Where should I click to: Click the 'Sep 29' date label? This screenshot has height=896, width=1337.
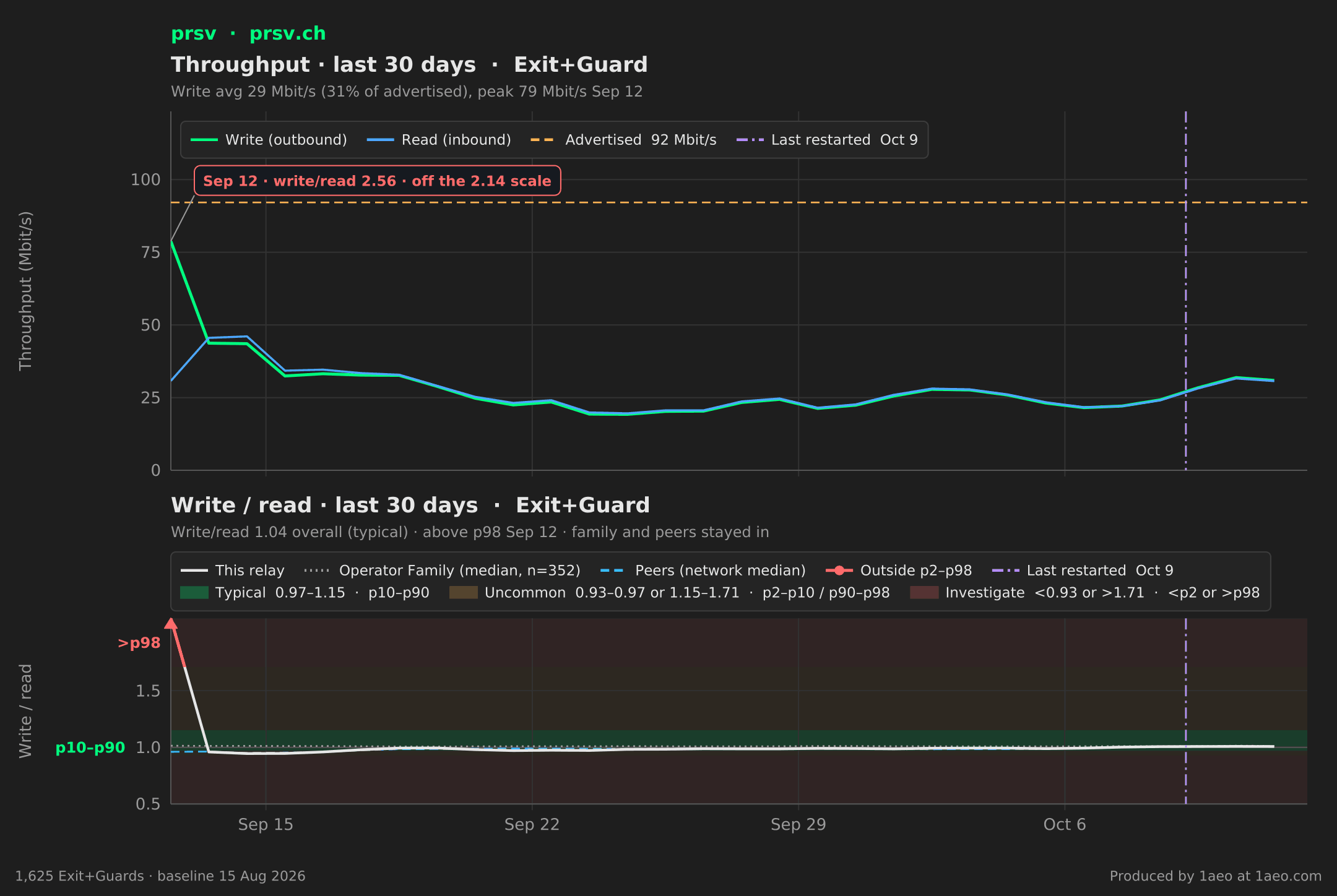798,825
